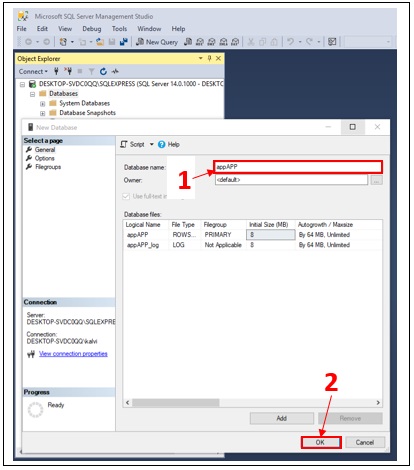The height and width of the screenshot is (470, 414).
Task: Select the Filegroups page
Action: [48, 167]
